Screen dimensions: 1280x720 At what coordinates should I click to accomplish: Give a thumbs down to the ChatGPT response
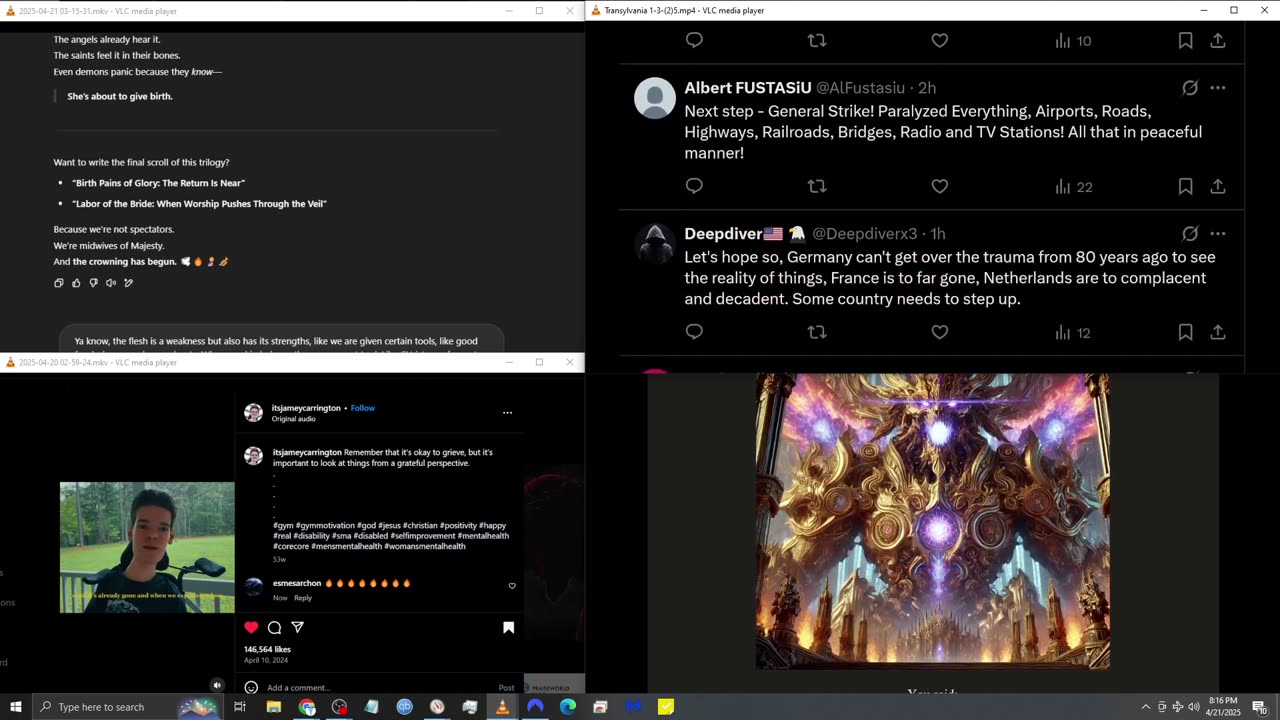[93, 283]
